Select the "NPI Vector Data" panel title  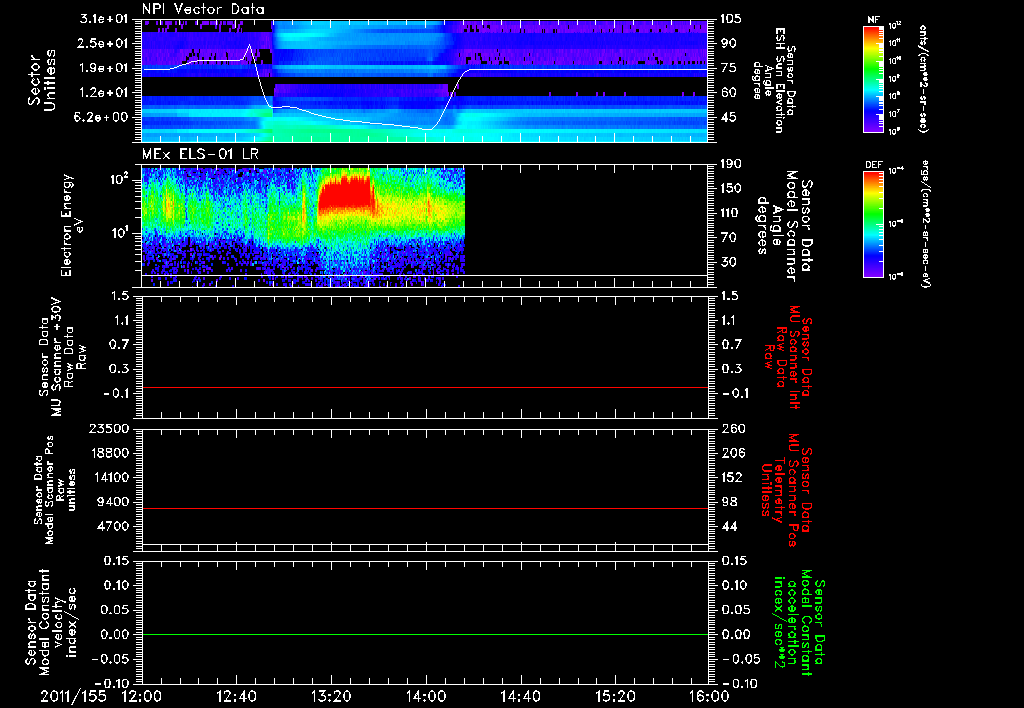click(x=203, y=9)
